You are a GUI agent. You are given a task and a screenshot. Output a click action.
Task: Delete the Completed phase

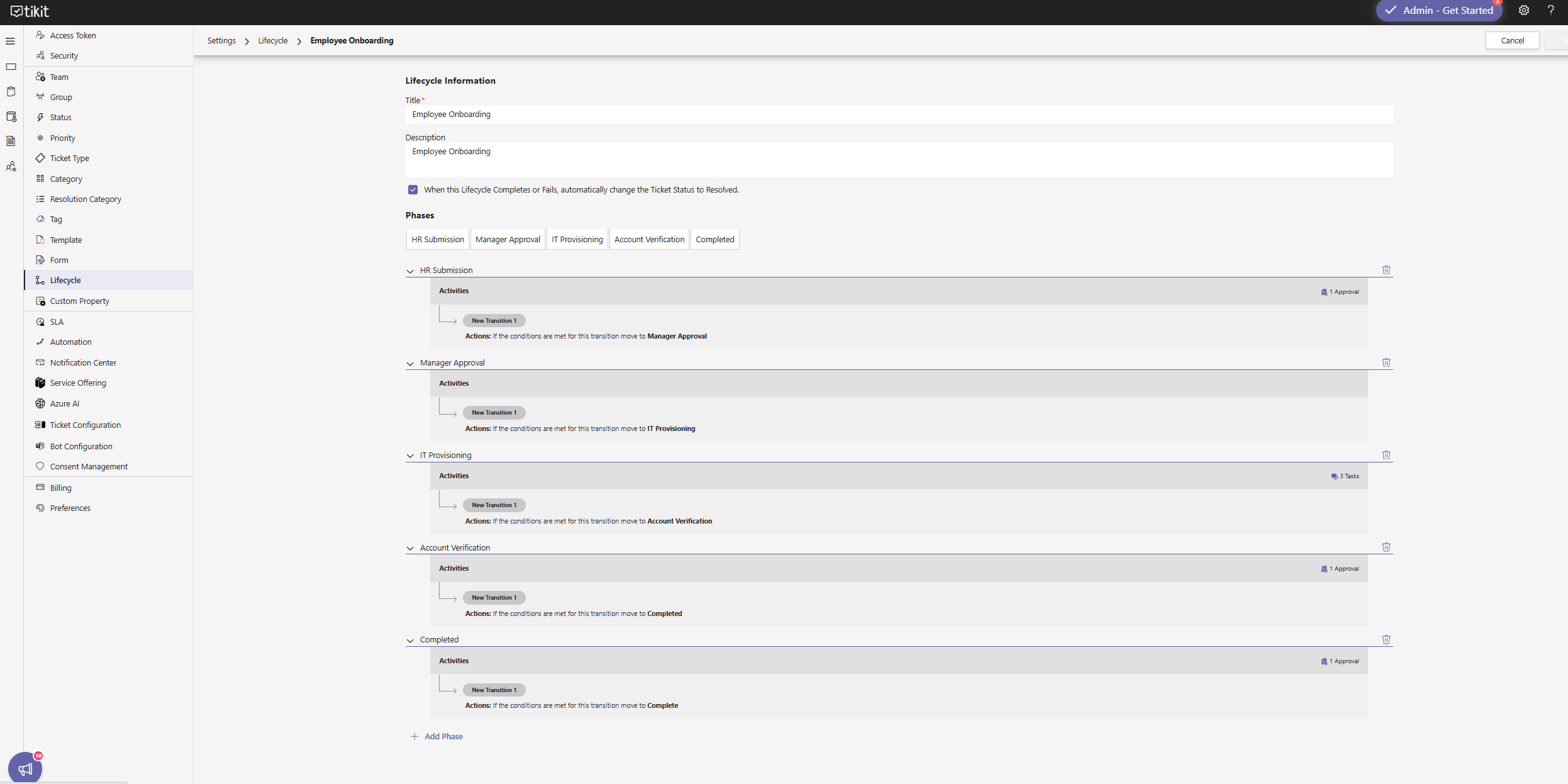[1386, 639]
